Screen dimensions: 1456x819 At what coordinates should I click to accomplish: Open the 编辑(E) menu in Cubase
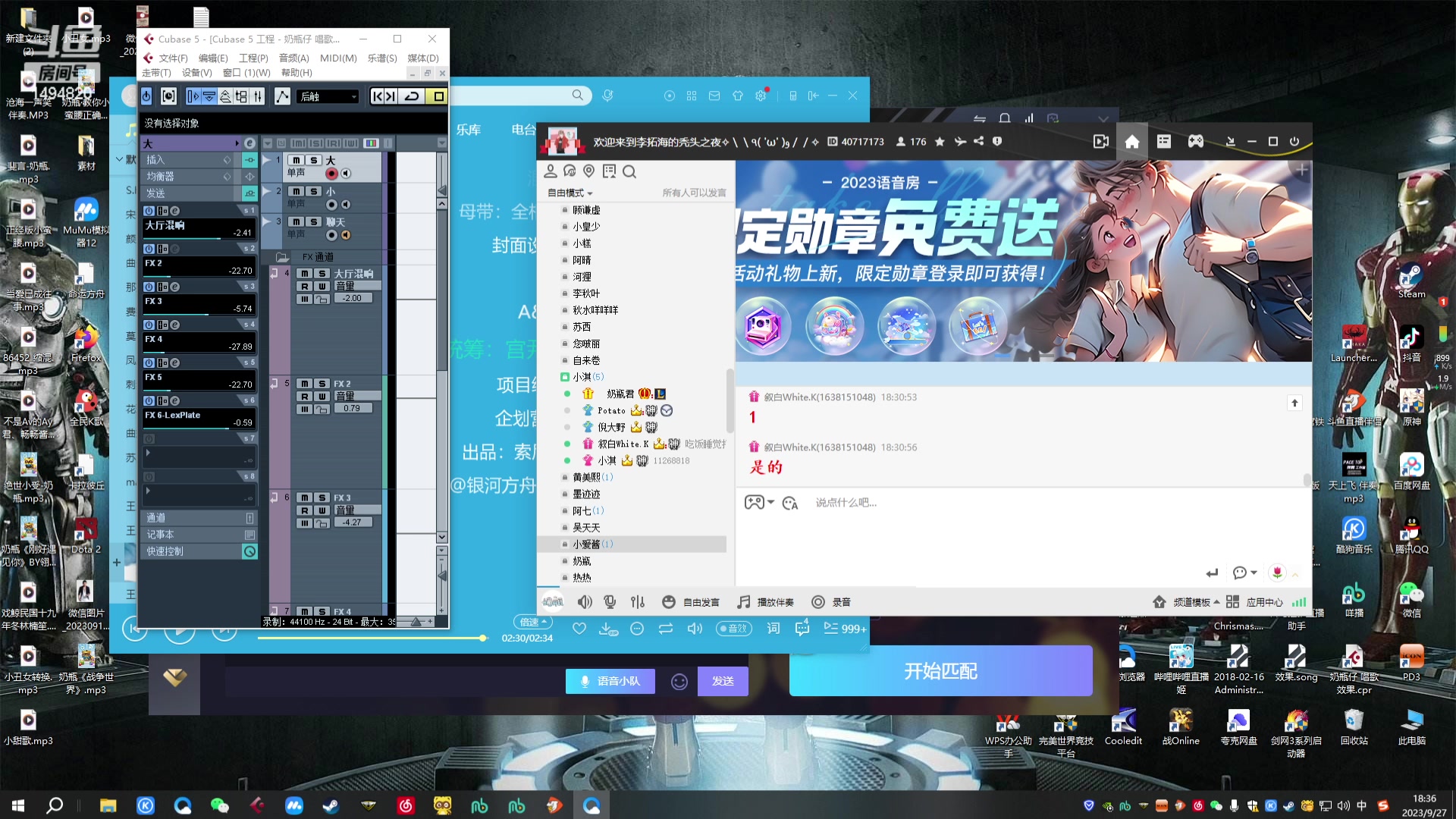click(x=213, y=58)
